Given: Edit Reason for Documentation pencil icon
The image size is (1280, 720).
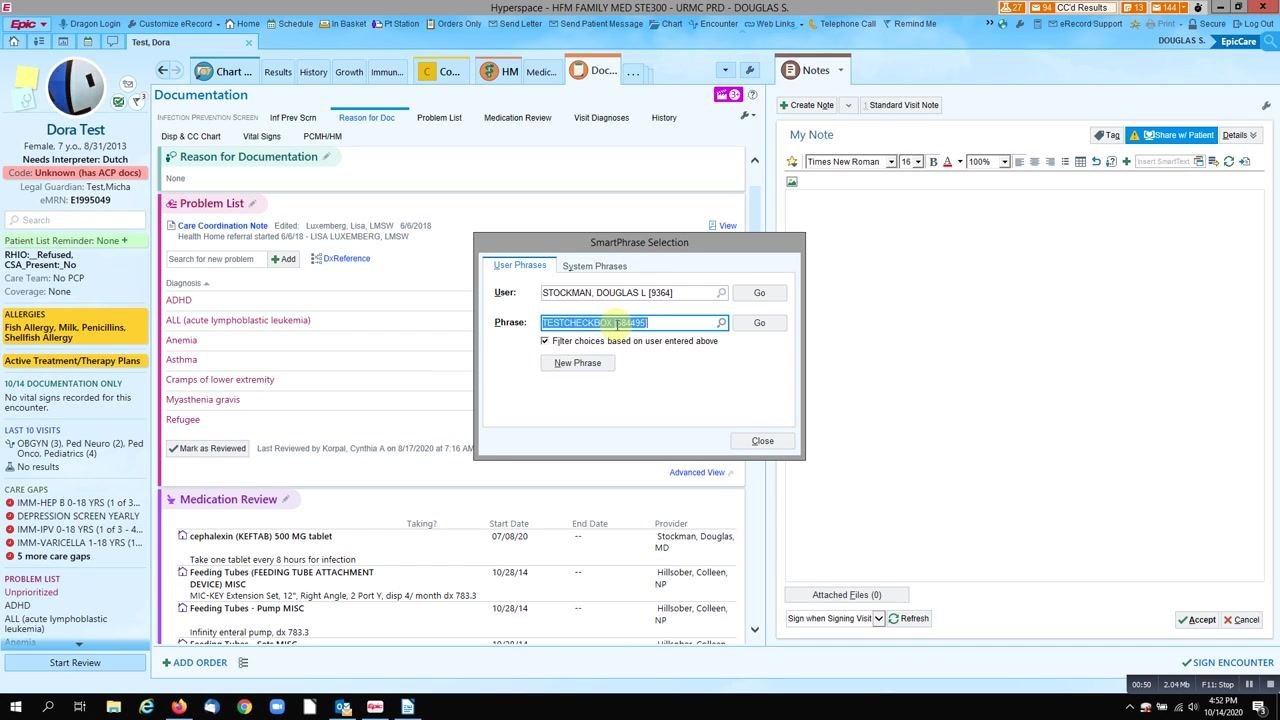Looking at the screenshot, I should point(326,157).
